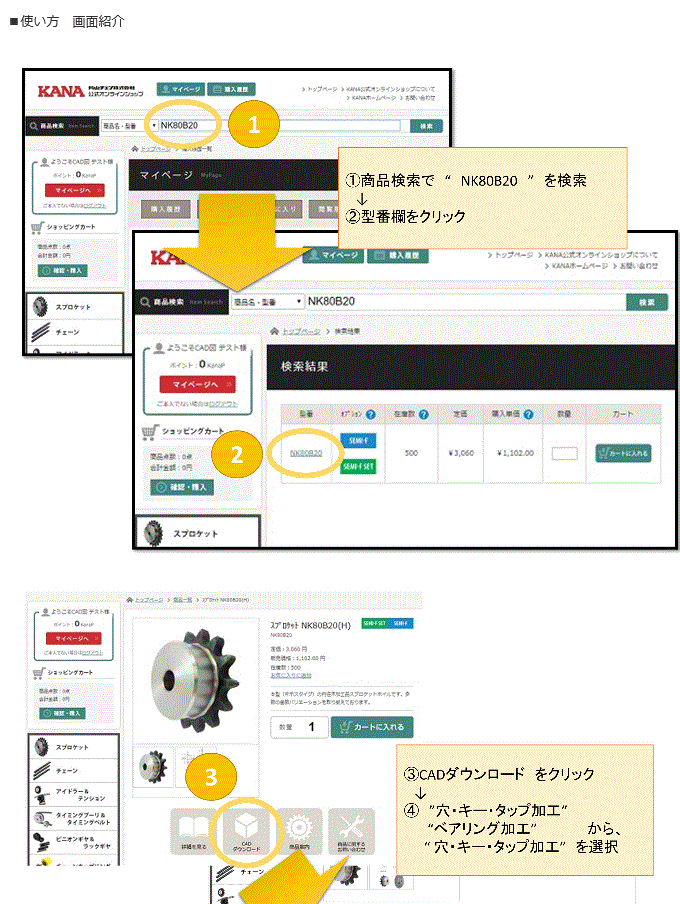Click the blue SEMI-F option badge
The image size is (680, 904).
coord(358,440)
